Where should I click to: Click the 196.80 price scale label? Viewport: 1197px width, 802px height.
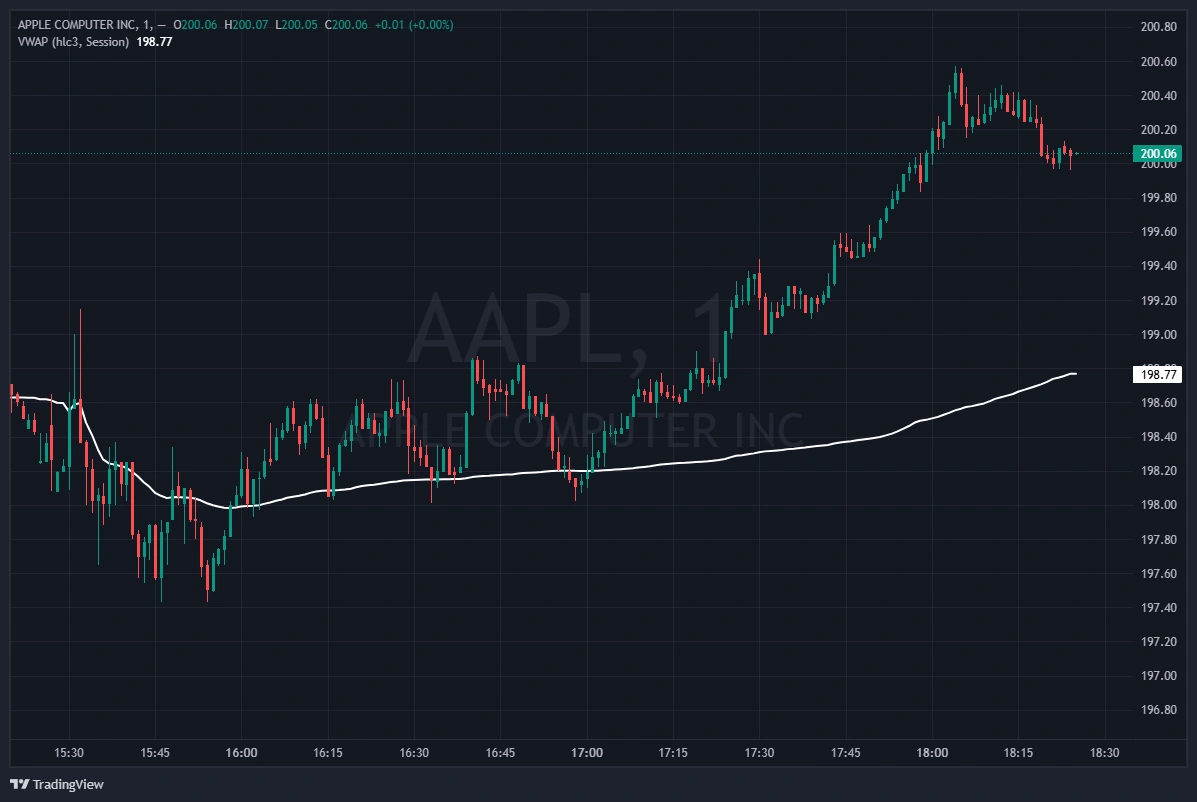click(1158, 710)
